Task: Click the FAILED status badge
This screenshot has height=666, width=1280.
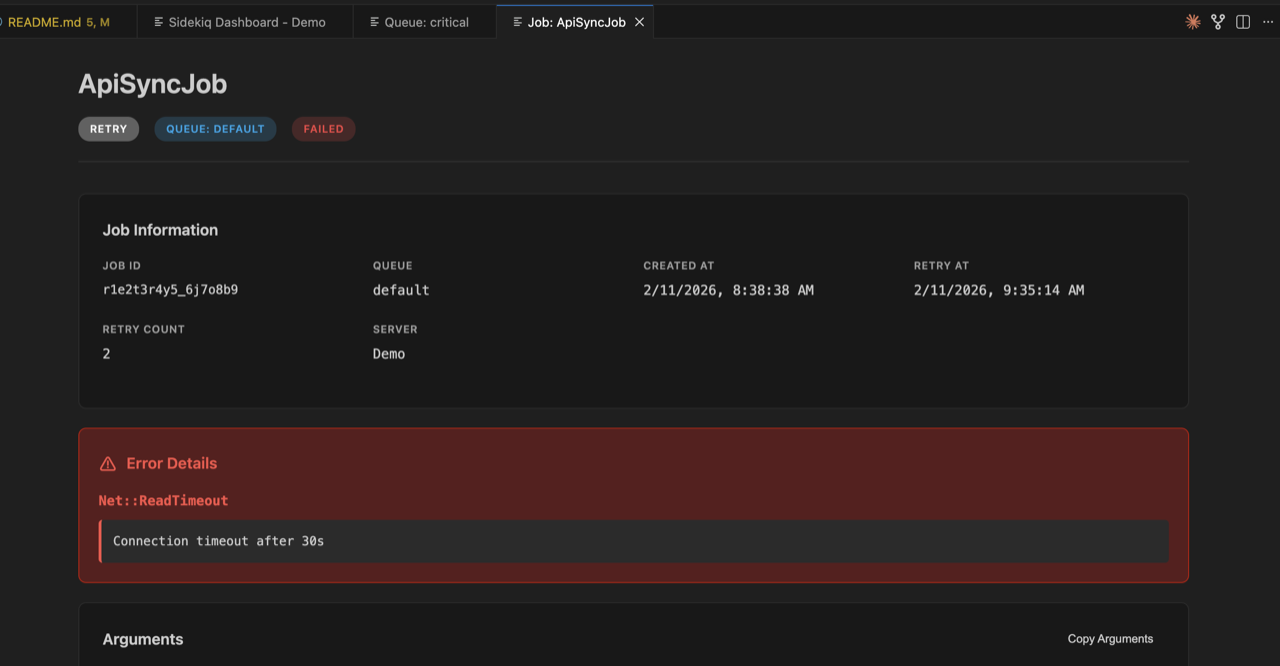Action: click(x=323, y=128)
